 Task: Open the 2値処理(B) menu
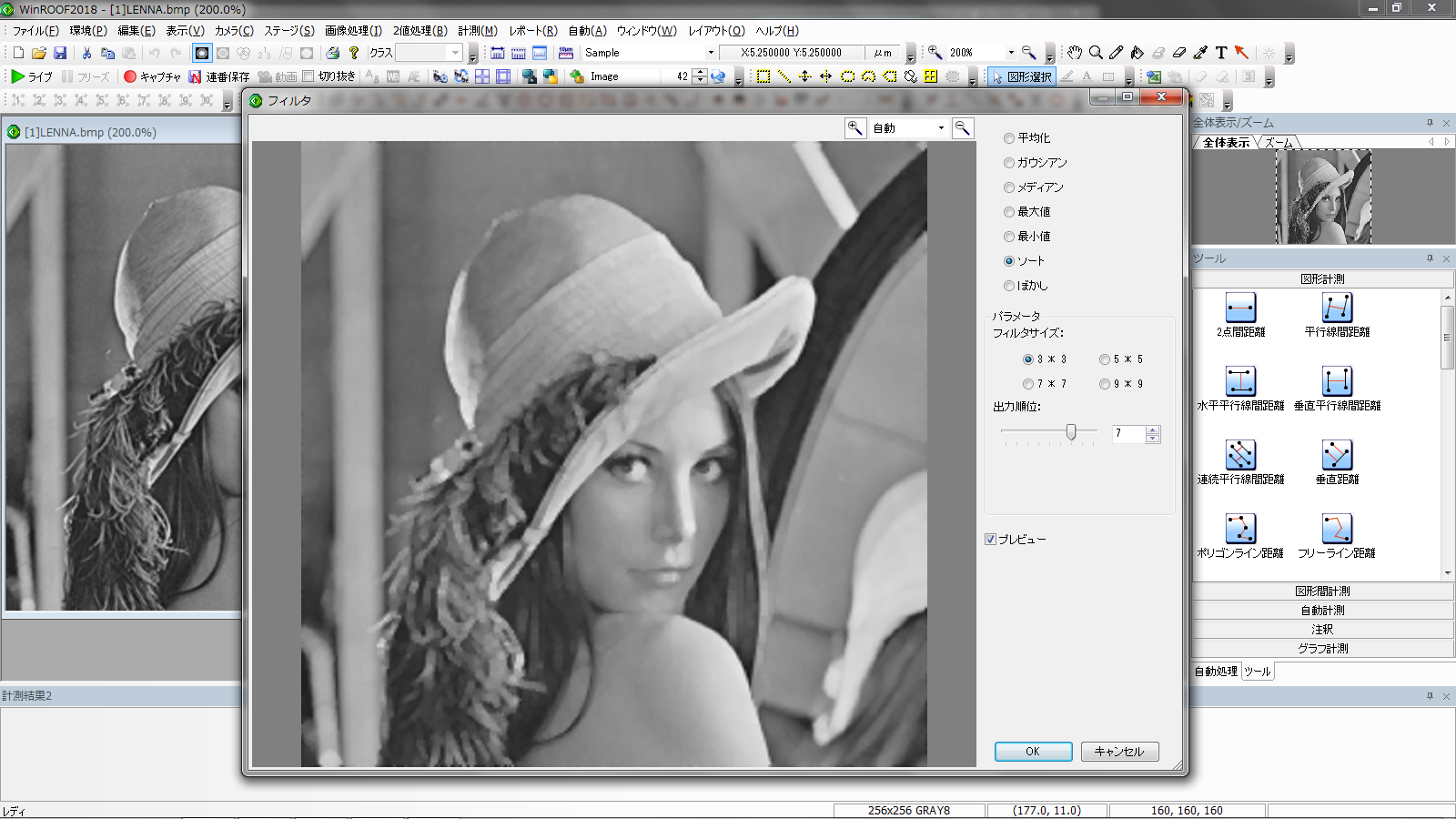(x=420, y=30)
